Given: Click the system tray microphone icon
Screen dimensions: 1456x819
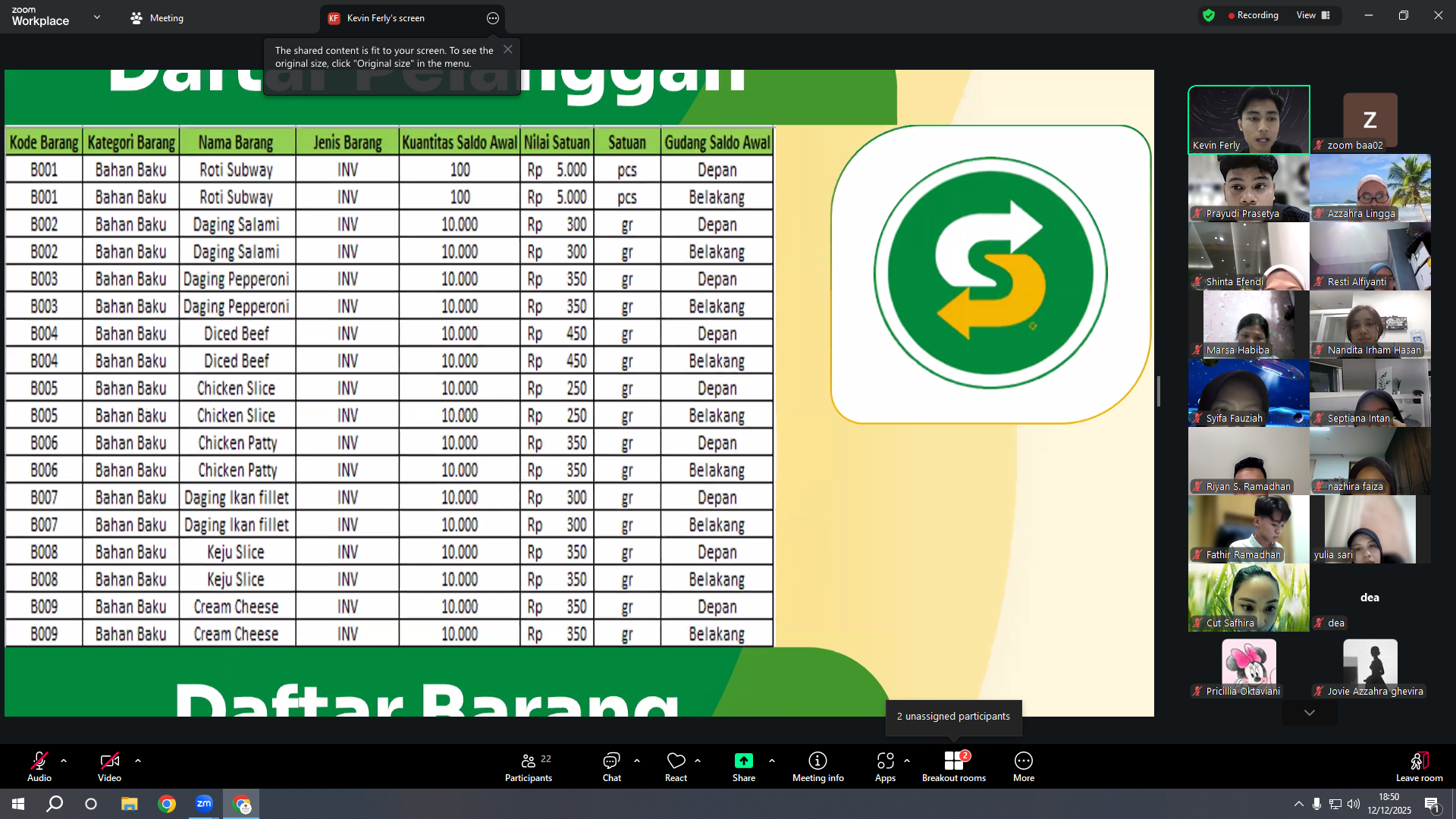Looking at the screenshot, I should pos(1317,804).
